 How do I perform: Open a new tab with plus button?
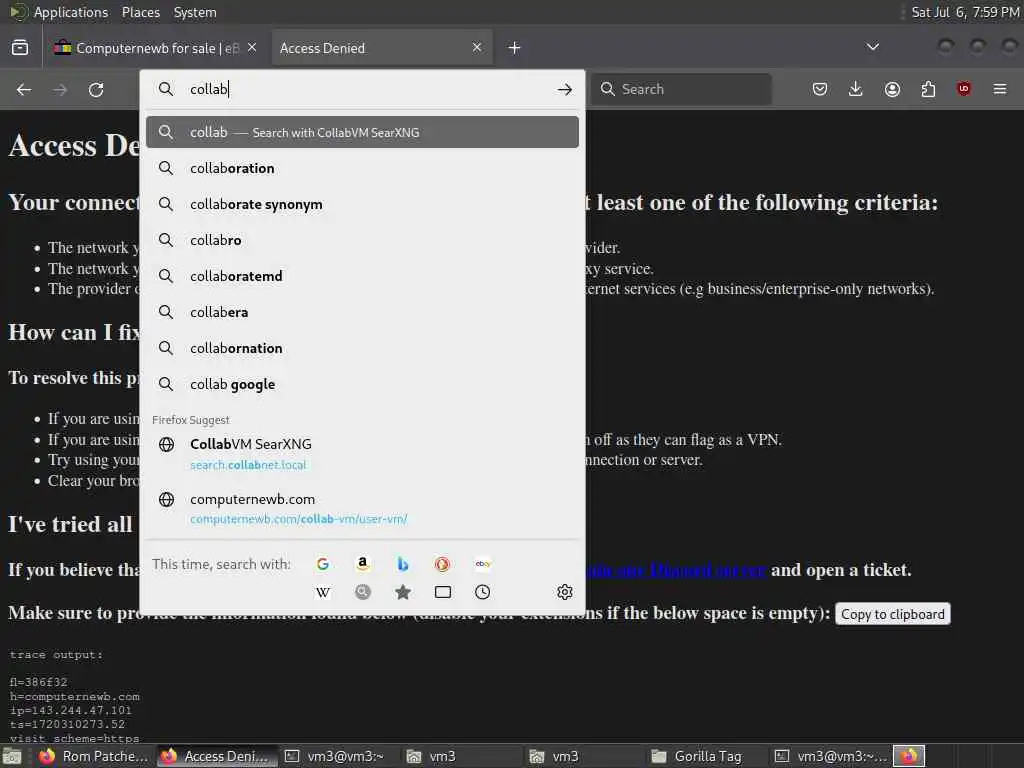point(515,48)
